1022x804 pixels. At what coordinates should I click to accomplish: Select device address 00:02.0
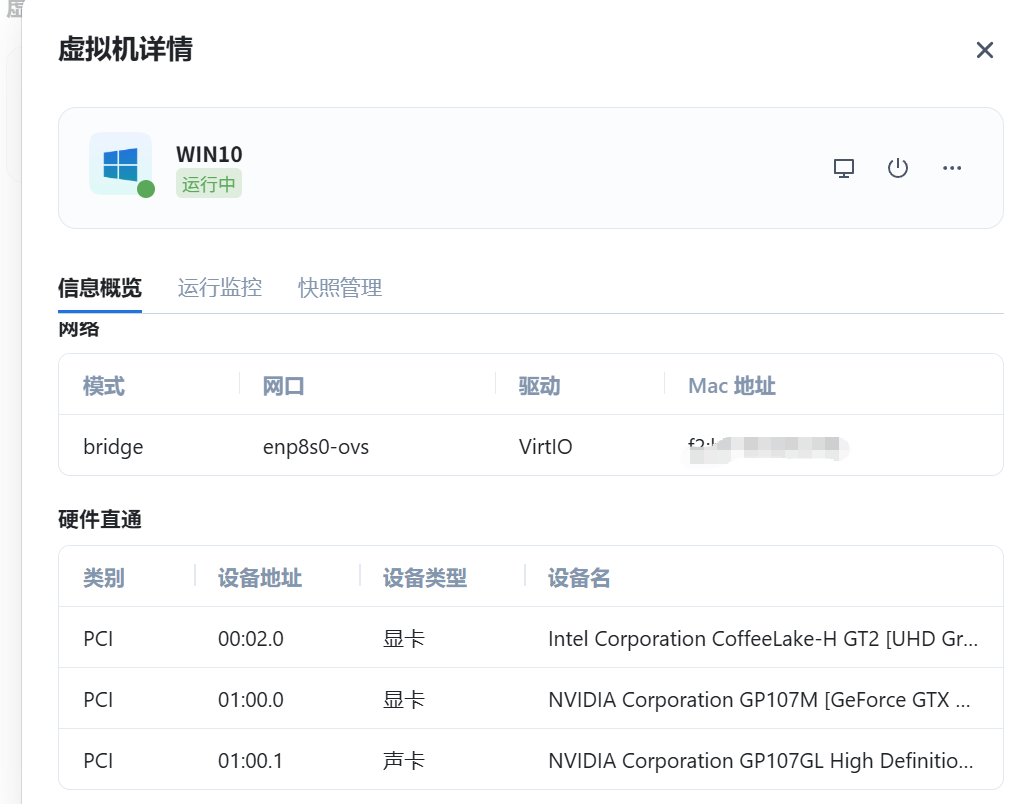click(250, 639)
